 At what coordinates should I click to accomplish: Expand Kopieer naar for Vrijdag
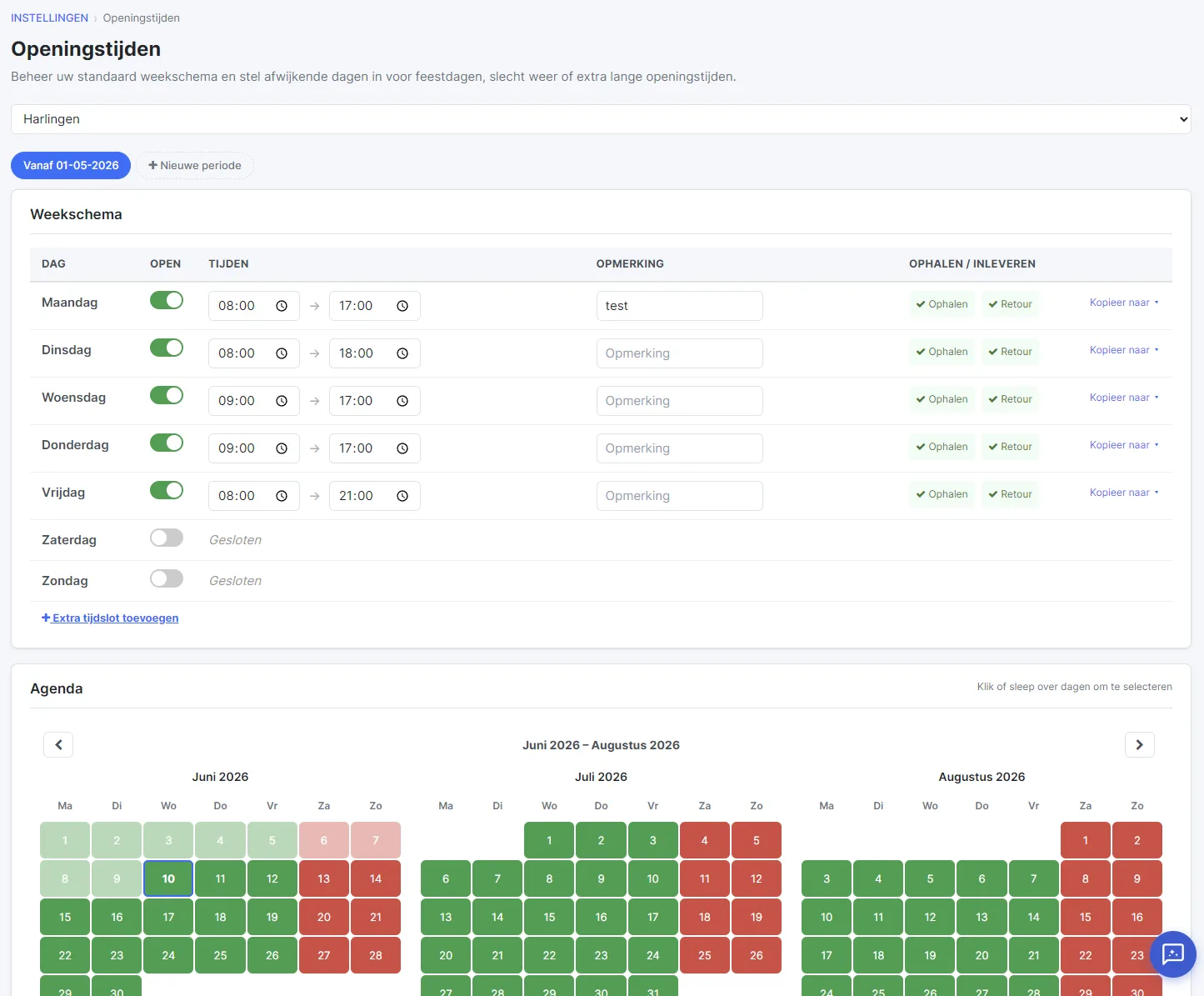(x=1124, y=493)
